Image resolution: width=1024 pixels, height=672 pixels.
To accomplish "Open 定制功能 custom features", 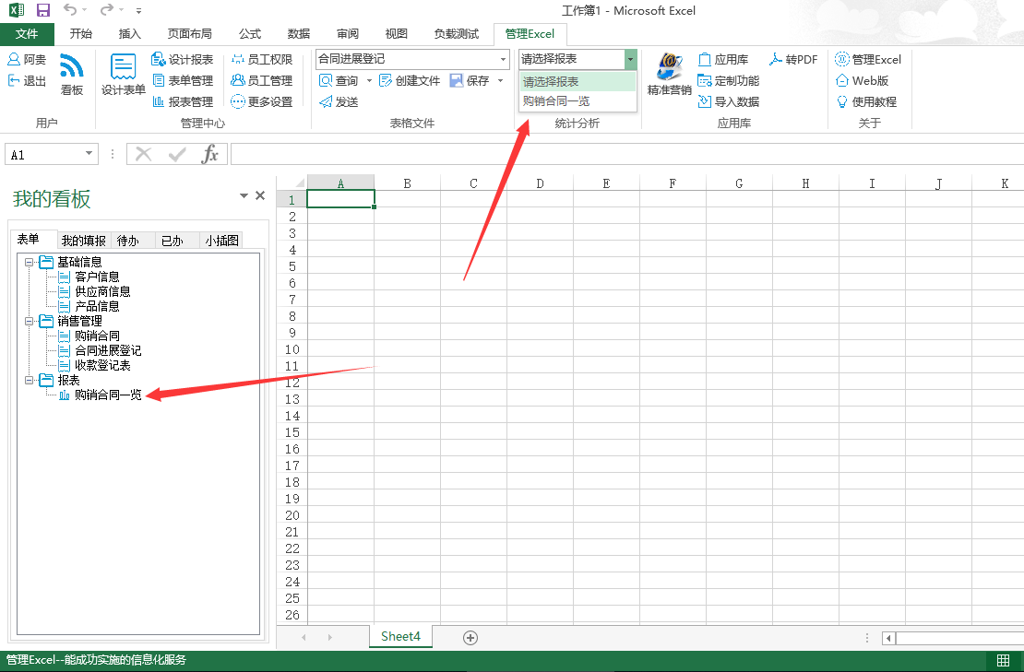I will [729, 80].
